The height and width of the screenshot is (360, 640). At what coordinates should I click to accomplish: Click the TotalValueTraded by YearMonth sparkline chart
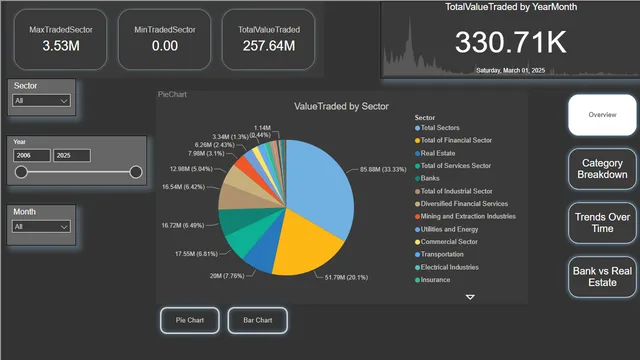click(511, 39)
